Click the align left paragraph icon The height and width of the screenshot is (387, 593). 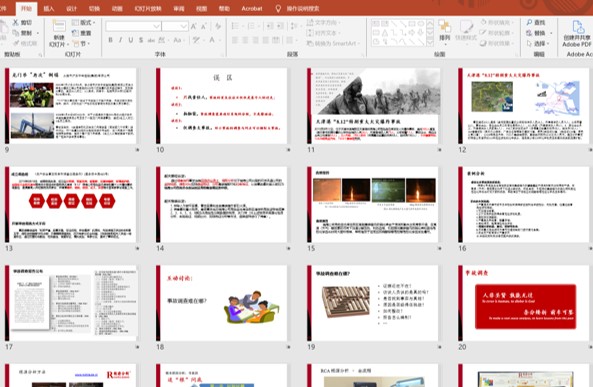(235, 40)
